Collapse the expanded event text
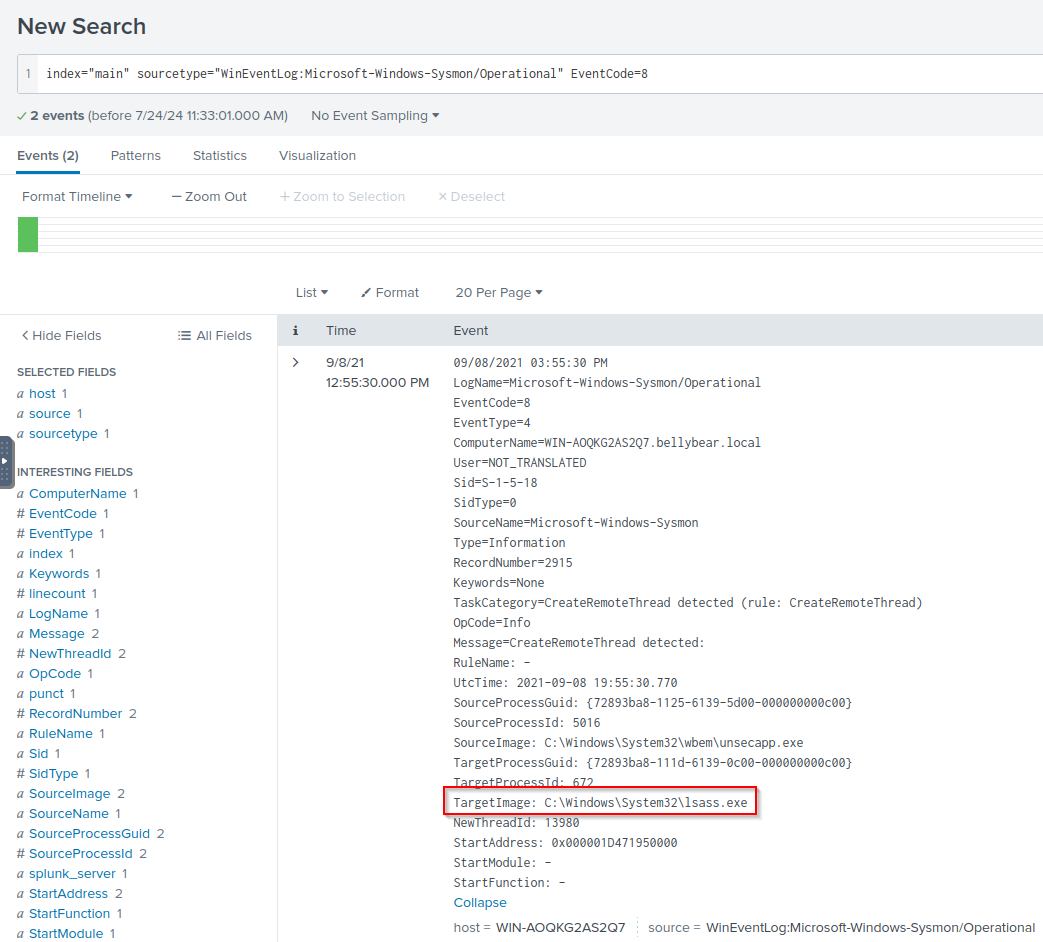The width and height of the screenshot is (1043, 942). 480,903
